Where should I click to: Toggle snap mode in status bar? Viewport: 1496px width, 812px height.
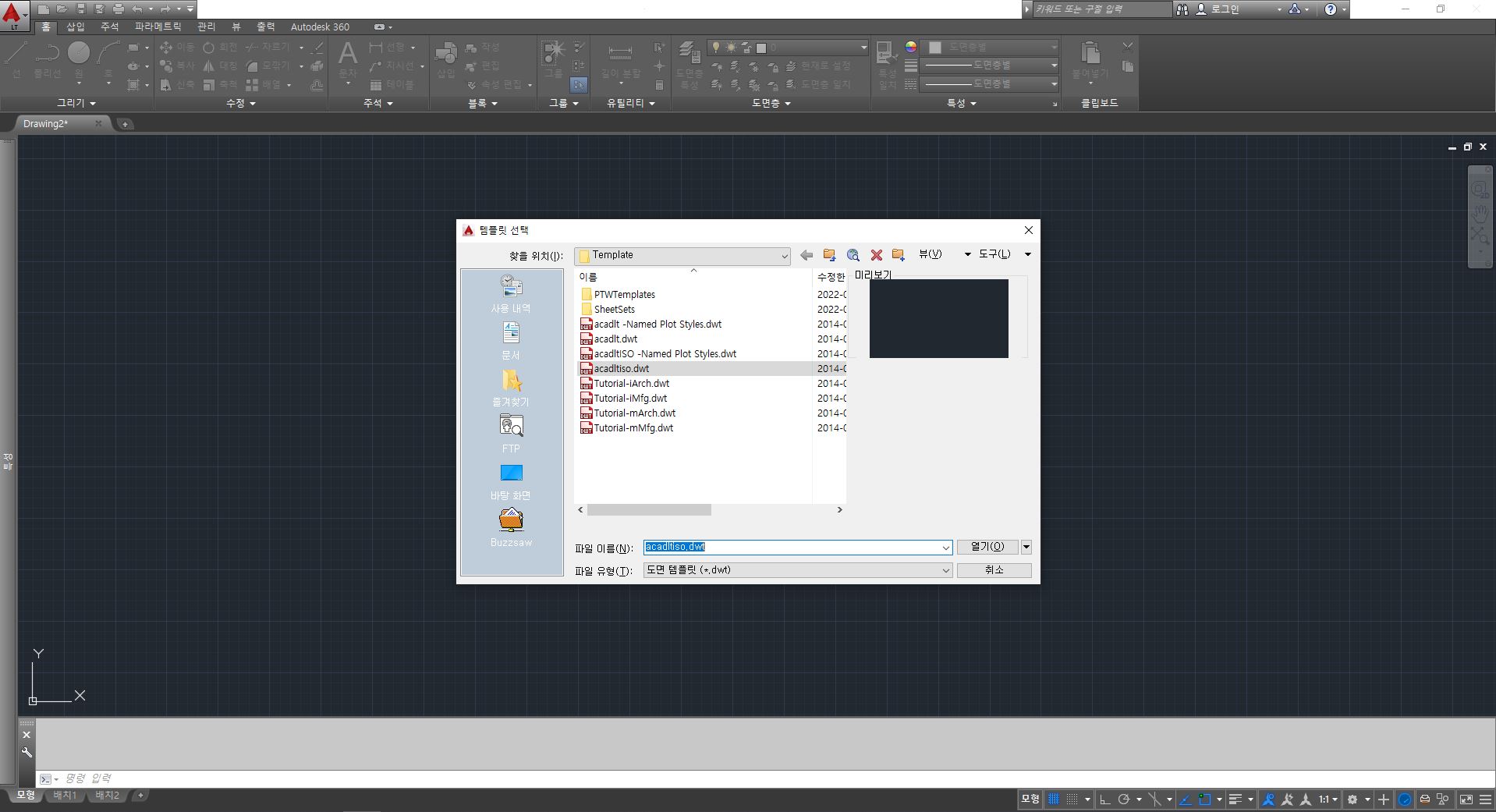coord(1072,800)
